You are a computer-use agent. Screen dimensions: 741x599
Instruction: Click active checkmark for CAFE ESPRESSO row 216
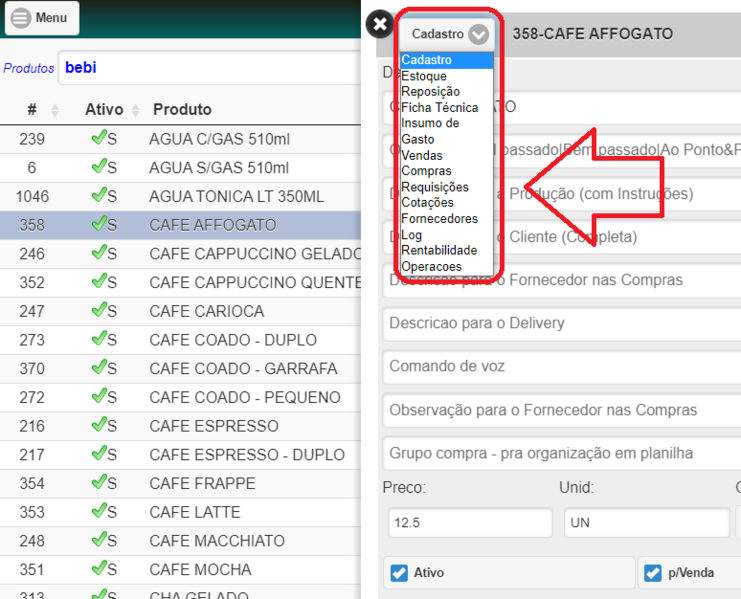pos(99,425)
